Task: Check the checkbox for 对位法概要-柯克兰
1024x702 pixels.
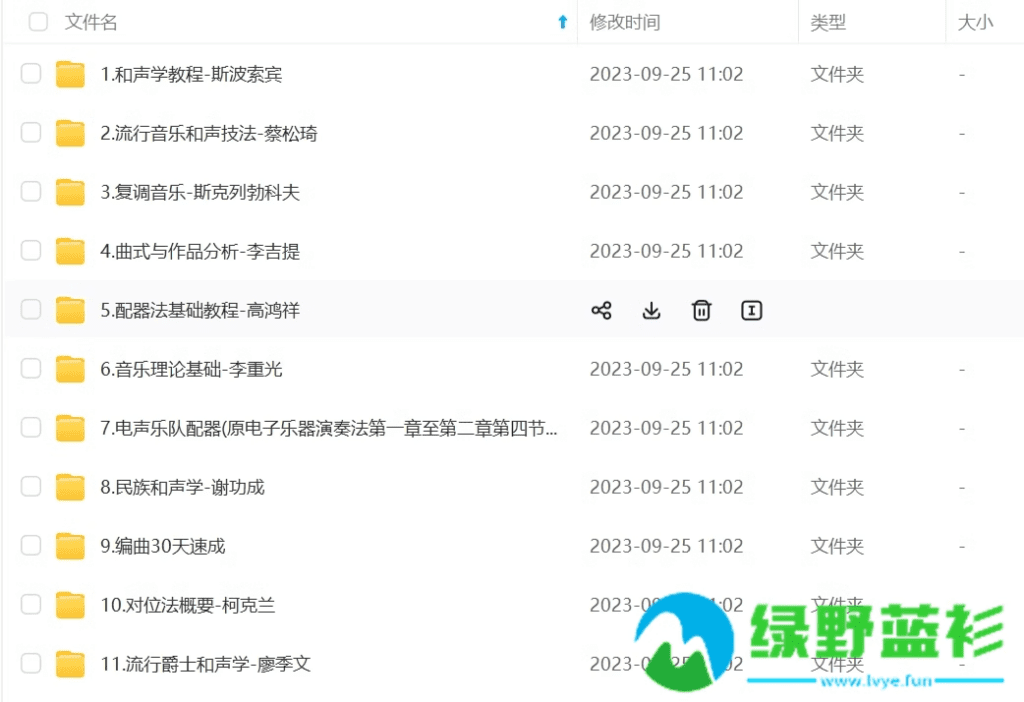Action: pyautogui.click(x=31, y=605)
